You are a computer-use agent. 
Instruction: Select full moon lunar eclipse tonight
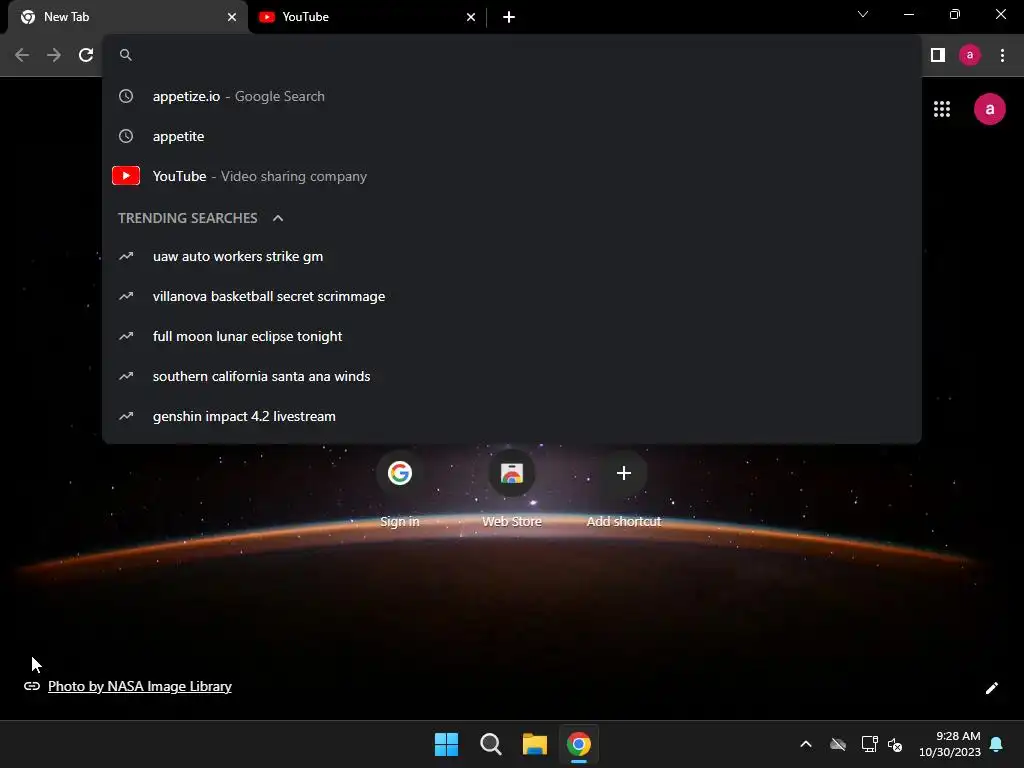pyautogui.click(x=512, y=336)
